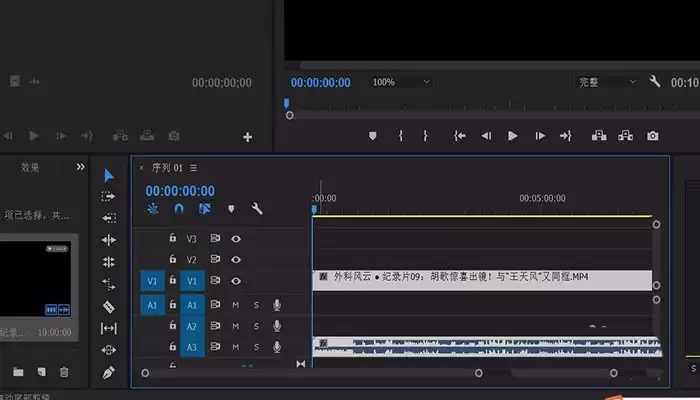The height and width of the screenshot is (400, 700).
Task: Open the 100% zoom level dropdown
Action: pos(401,82)
